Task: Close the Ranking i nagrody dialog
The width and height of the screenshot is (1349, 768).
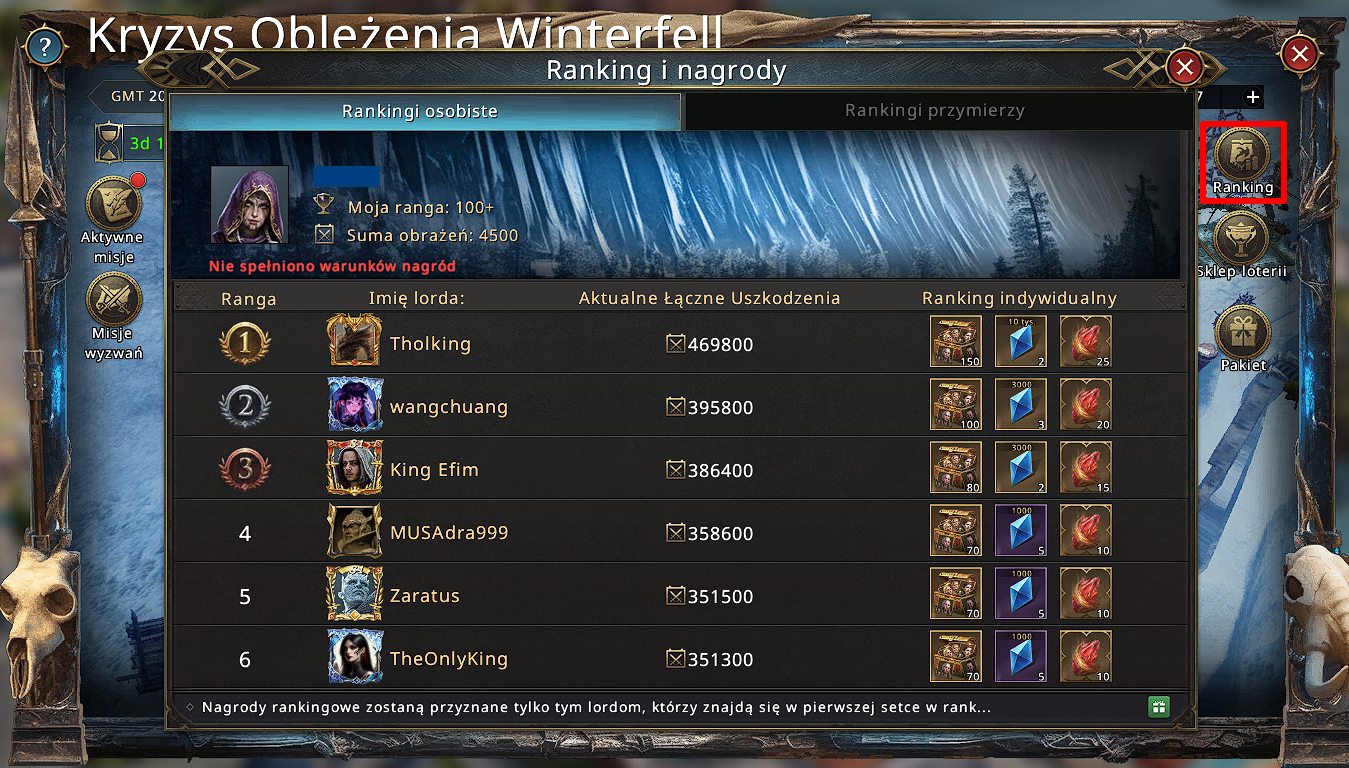Action: pos(1185,67)
